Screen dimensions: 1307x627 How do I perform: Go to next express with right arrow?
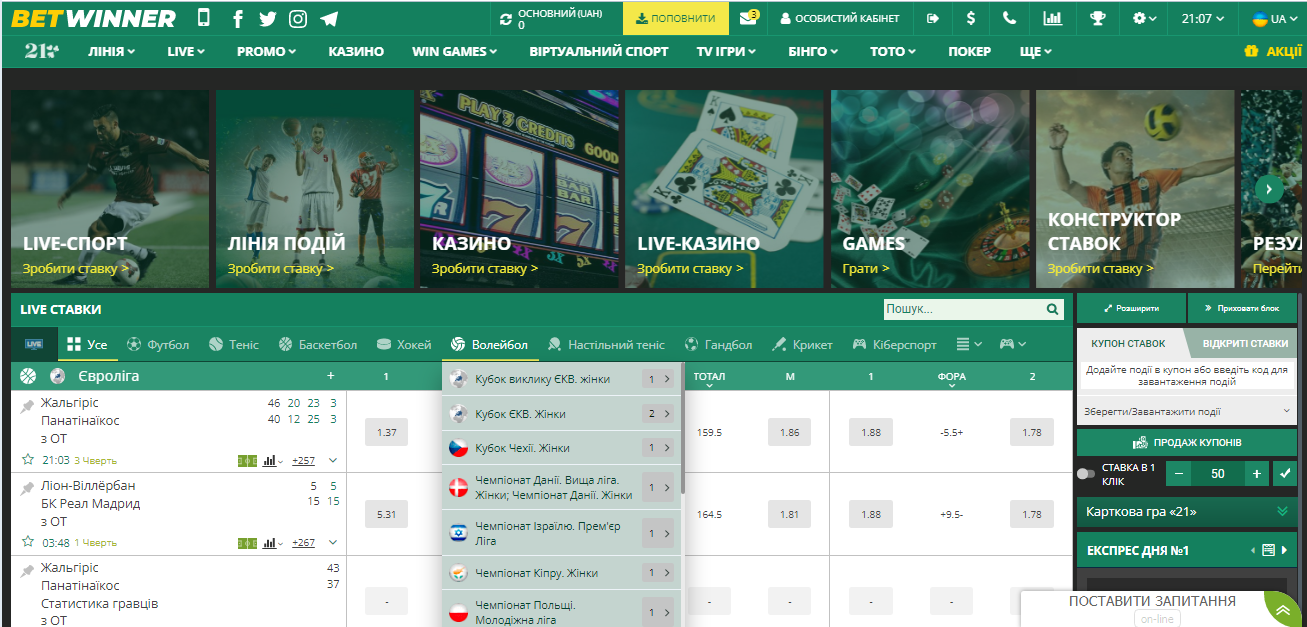tap(1285, 550)
